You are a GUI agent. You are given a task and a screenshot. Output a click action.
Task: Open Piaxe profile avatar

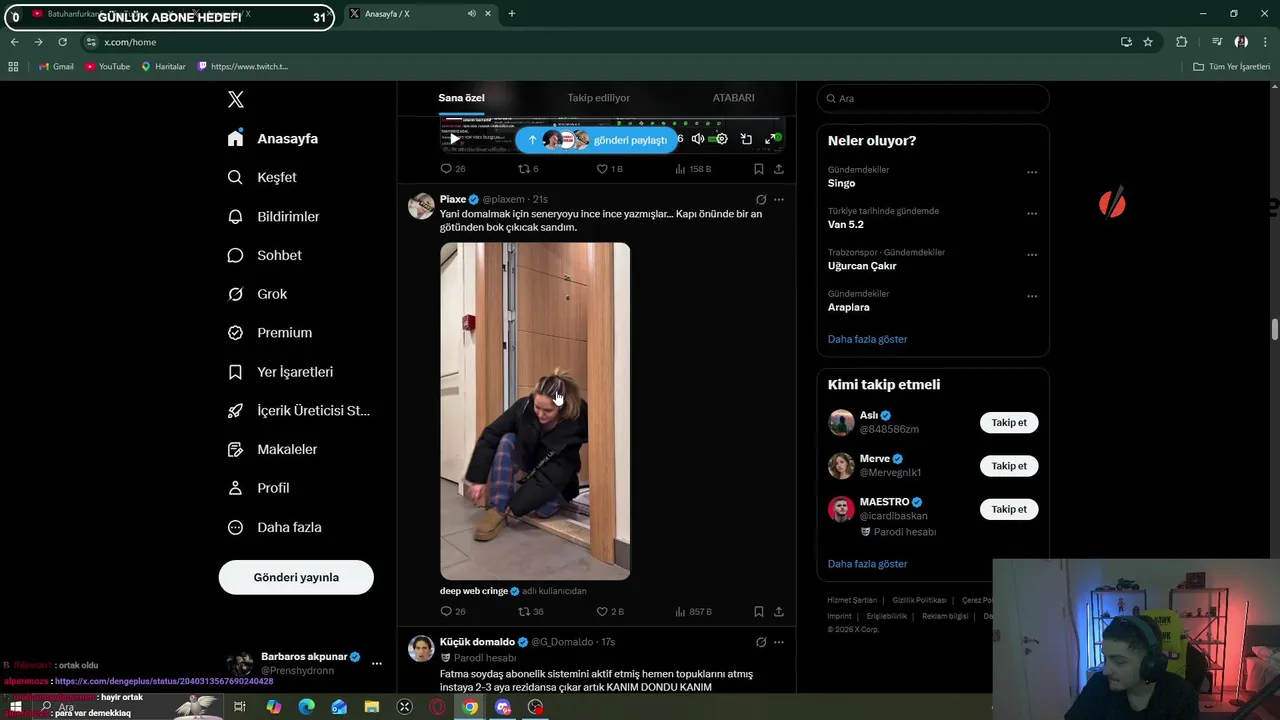pos(421,205)
